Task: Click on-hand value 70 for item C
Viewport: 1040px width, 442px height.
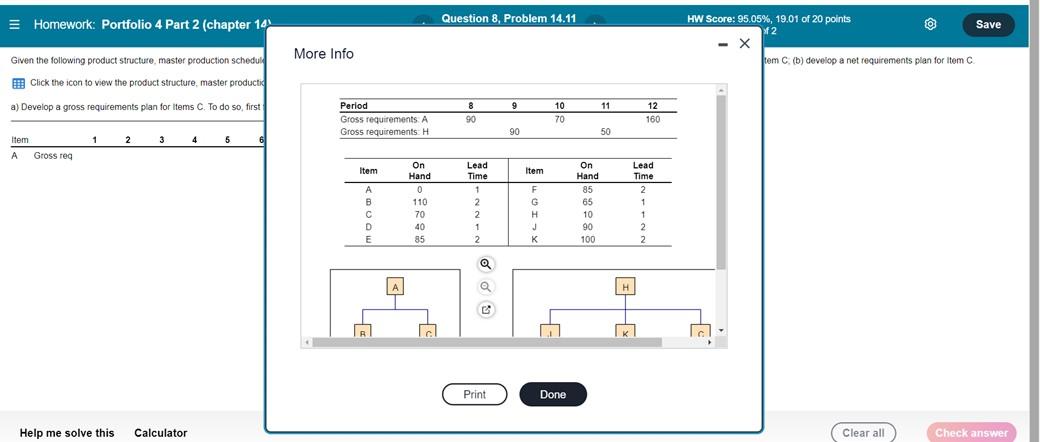Action: (x=419, y=214)
